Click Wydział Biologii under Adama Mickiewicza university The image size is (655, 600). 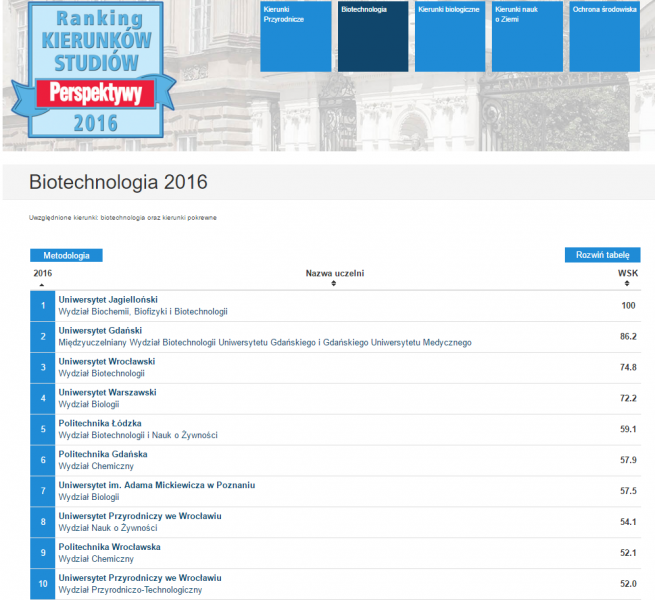(89, 497)
